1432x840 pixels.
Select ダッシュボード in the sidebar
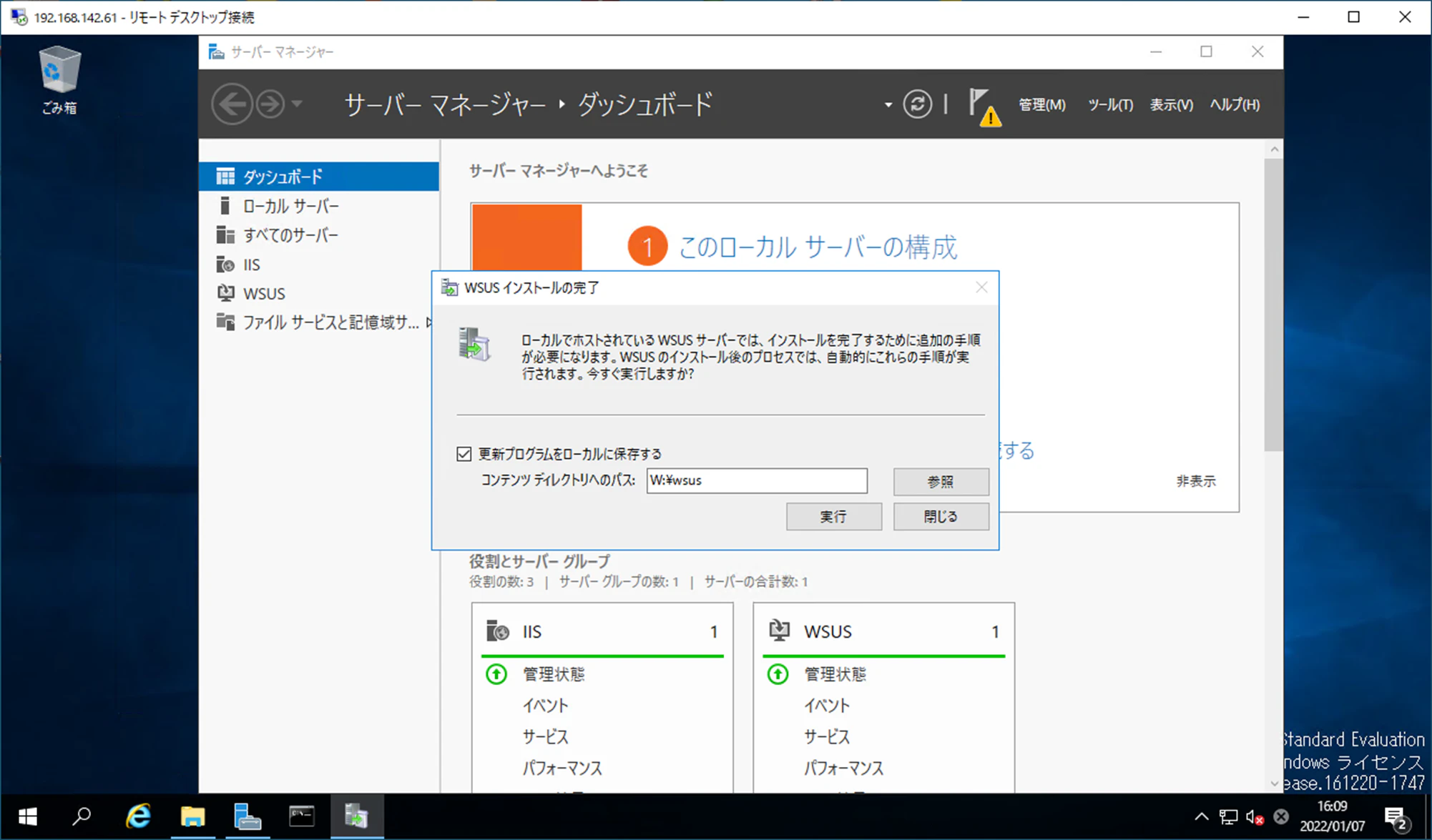point(319,177)
